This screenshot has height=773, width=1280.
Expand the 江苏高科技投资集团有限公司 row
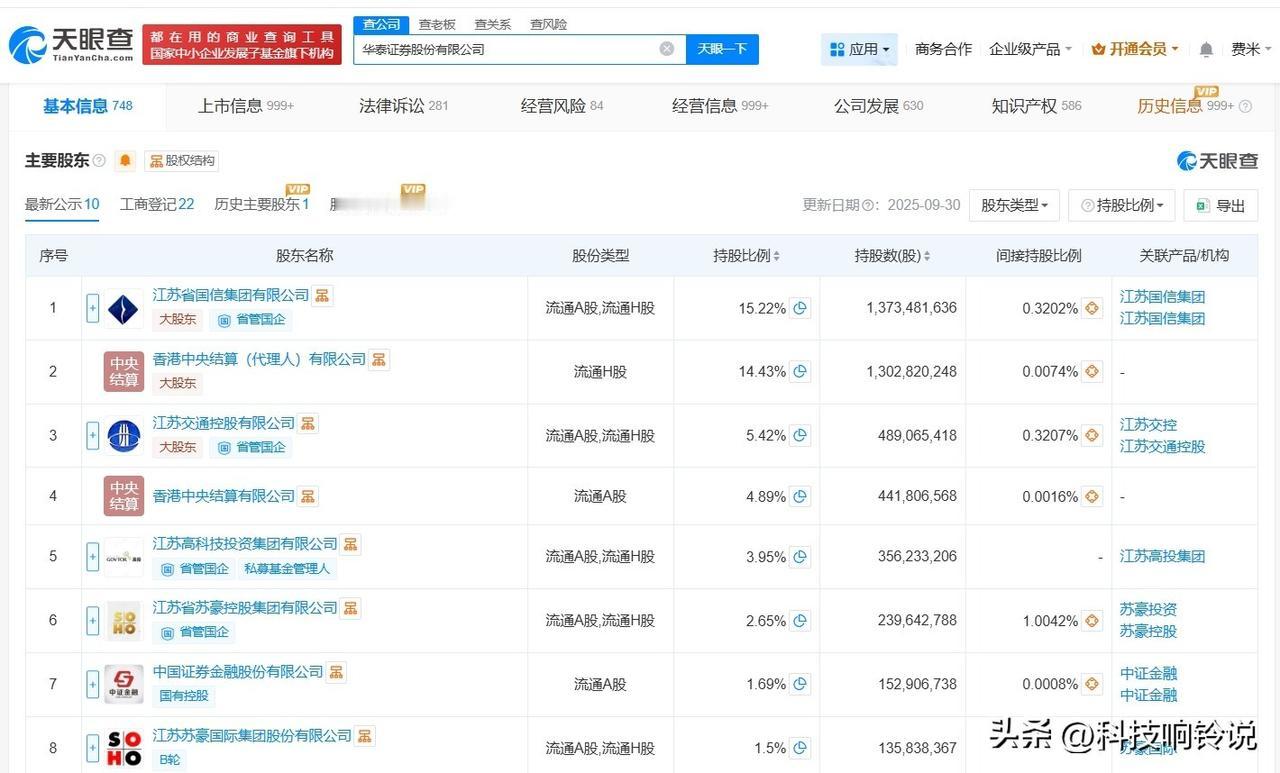point(92,556)
